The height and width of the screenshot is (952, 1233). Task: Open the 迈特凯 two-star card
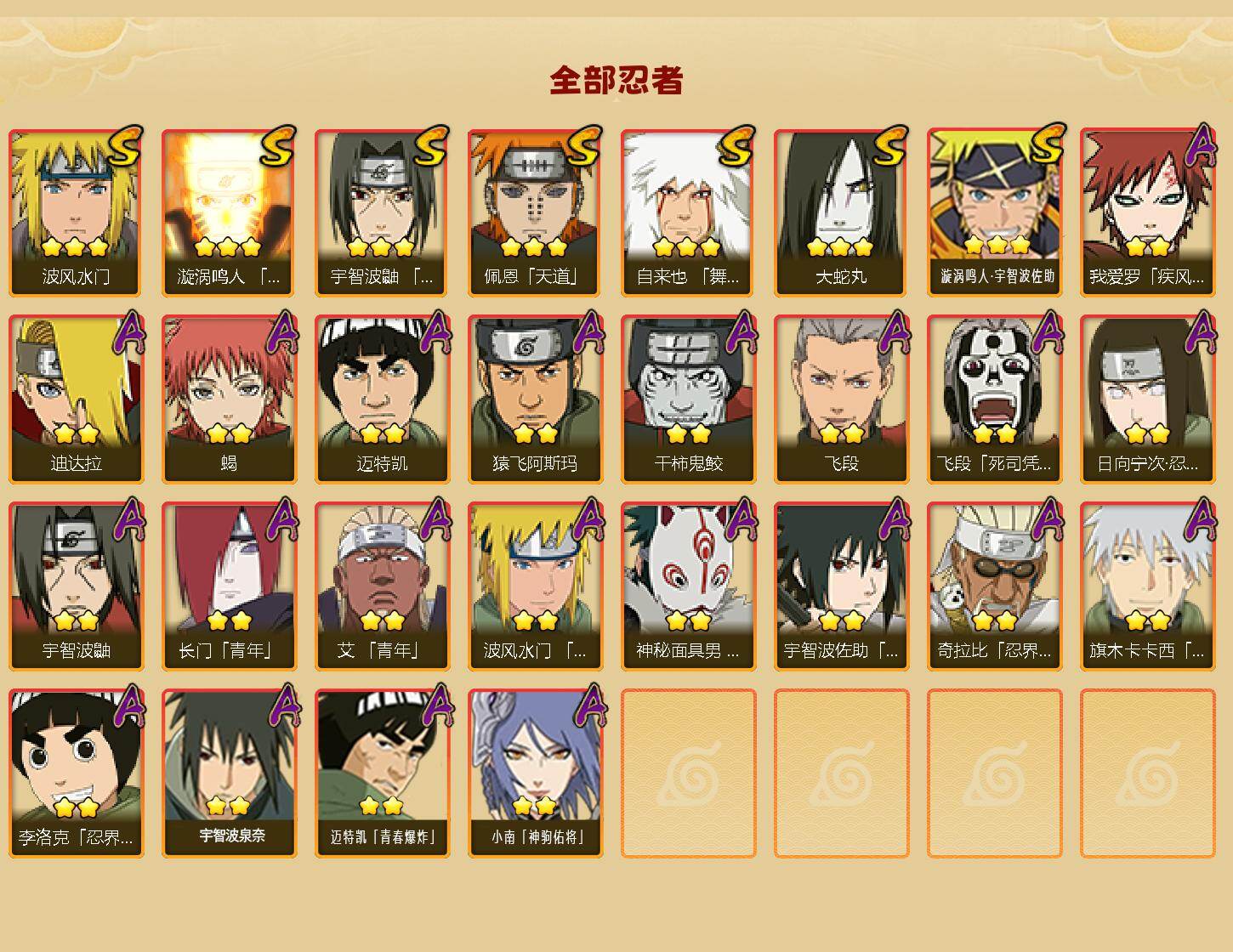382,399
